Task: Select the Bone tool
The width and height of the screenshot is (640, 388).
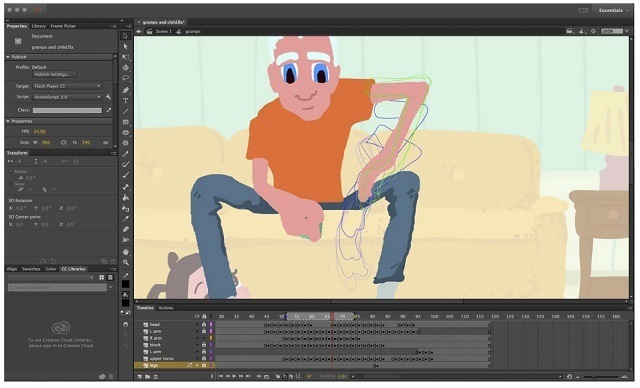Action: click(126, 187)
